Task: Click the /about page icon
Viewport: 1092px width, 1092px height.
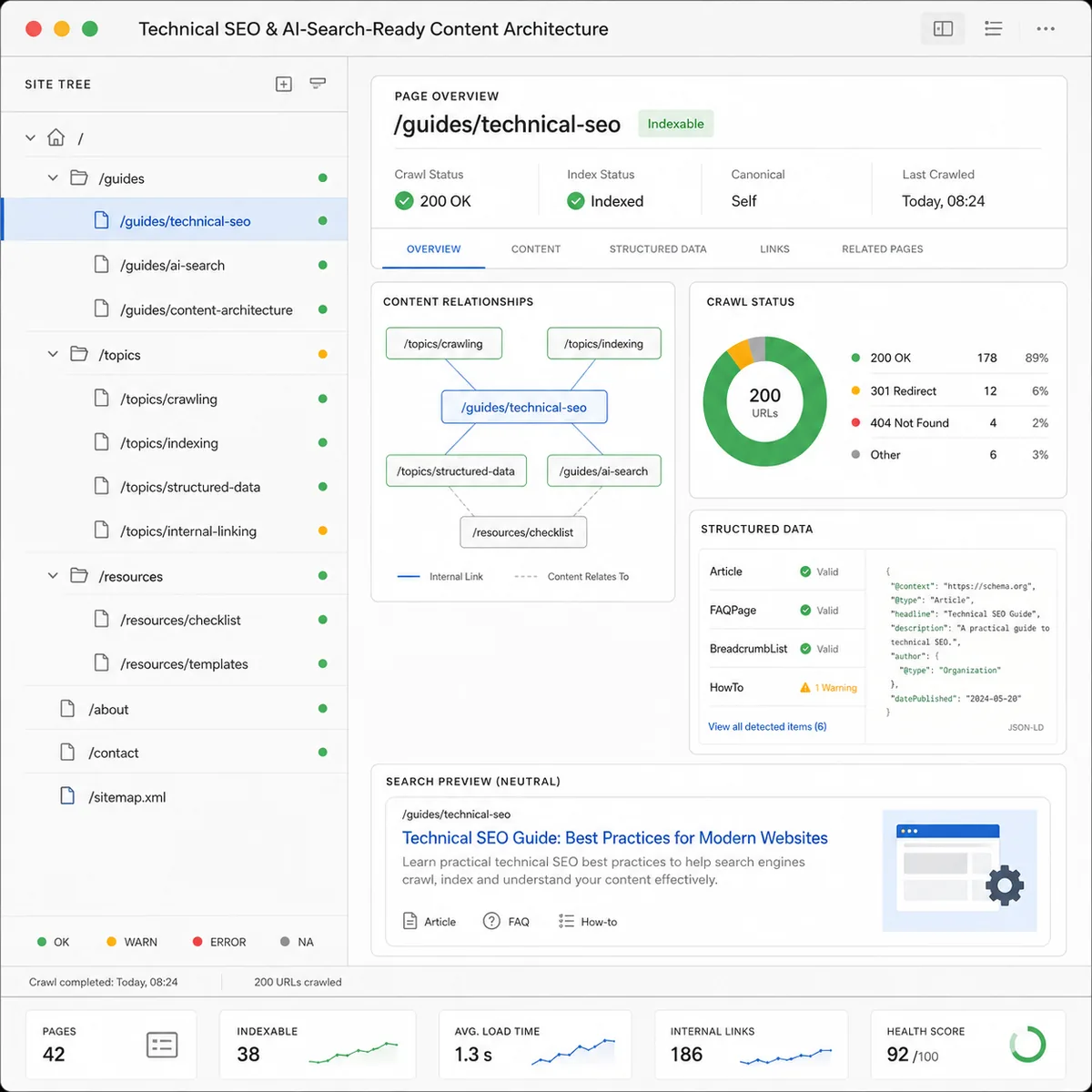Action: click(x=67, y=708)
